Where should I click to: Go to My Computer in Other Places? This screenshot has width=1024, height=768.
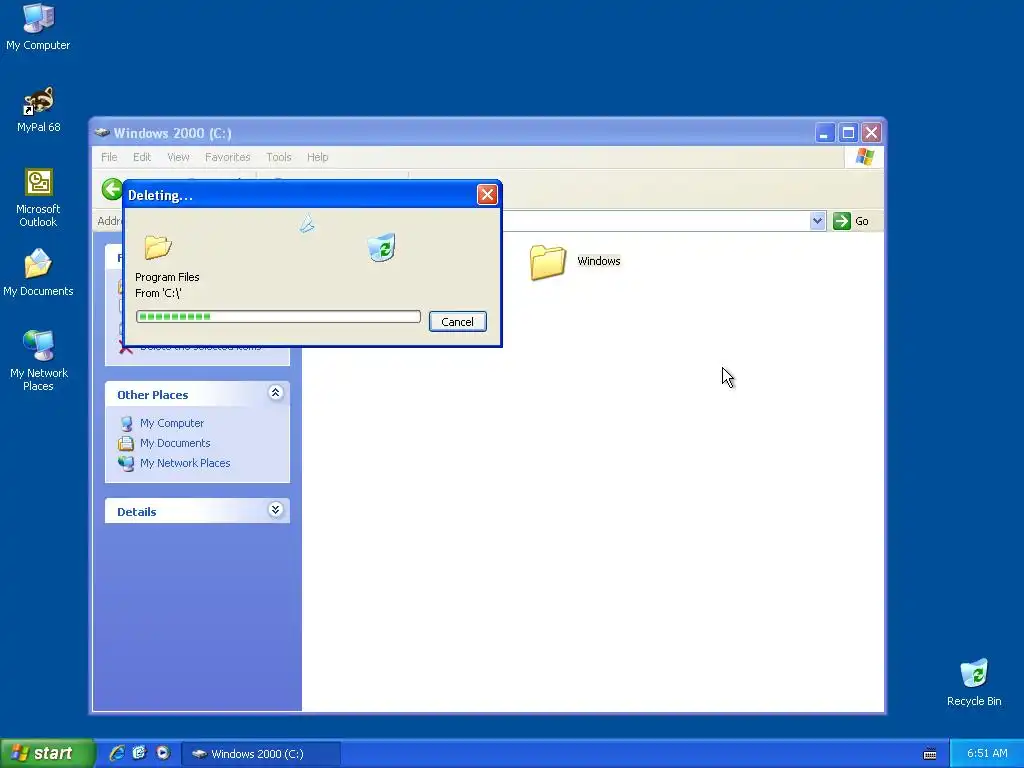pyautogui.click(x=172, y=423)
